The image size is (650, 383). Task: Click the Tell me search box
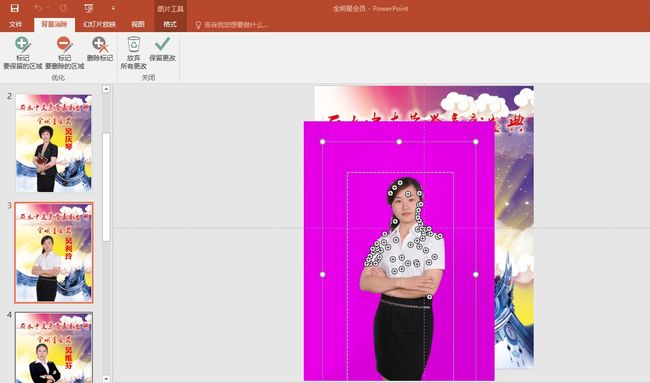(231, 25)
